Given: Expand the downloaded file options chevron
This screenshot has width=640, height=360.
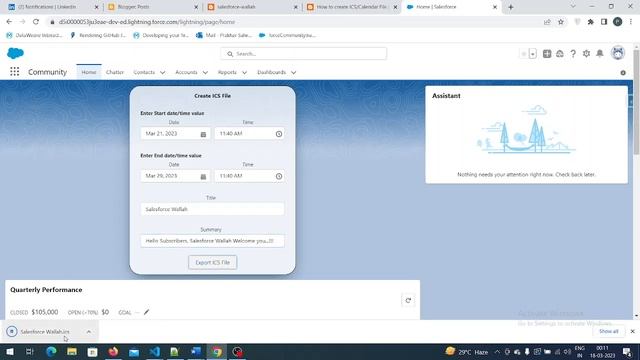Looking at the screenshot, I should [x=89, y=332].
